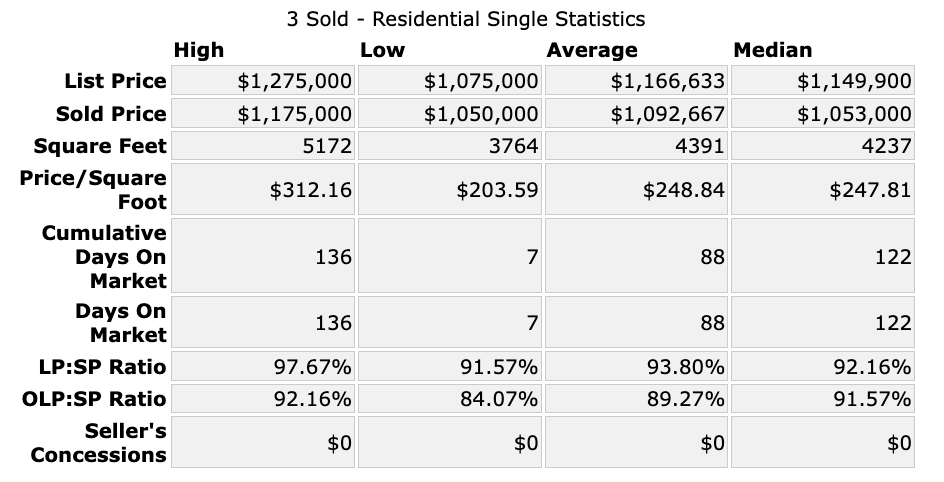Select the 97.67% high LP:SP ratio cell
Screen dimensions: 944x482
[312, 366]
